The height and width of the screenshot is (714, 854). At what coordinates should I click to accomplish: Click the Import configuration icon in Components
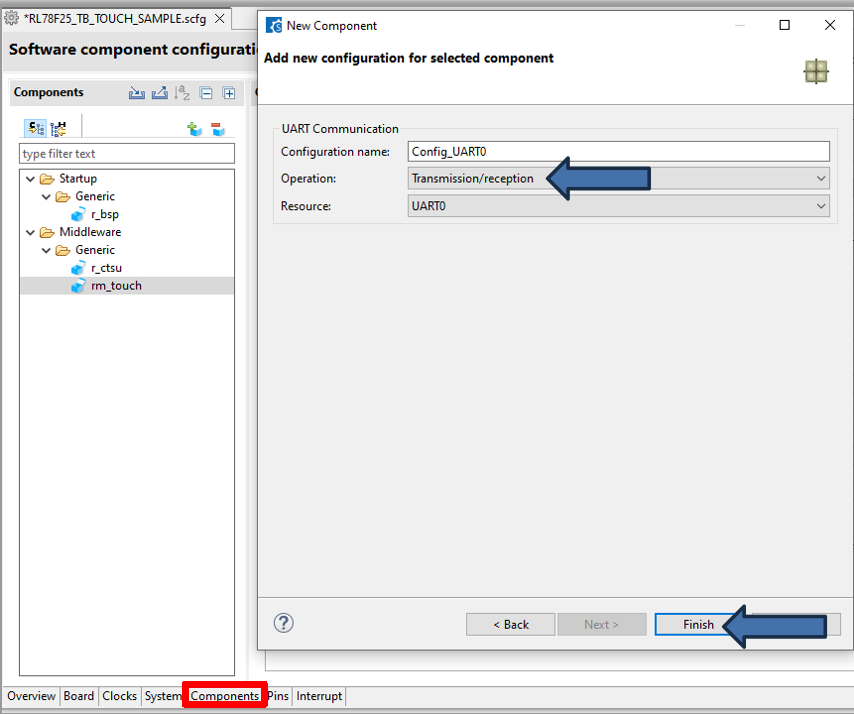click(x=137, y=93)
